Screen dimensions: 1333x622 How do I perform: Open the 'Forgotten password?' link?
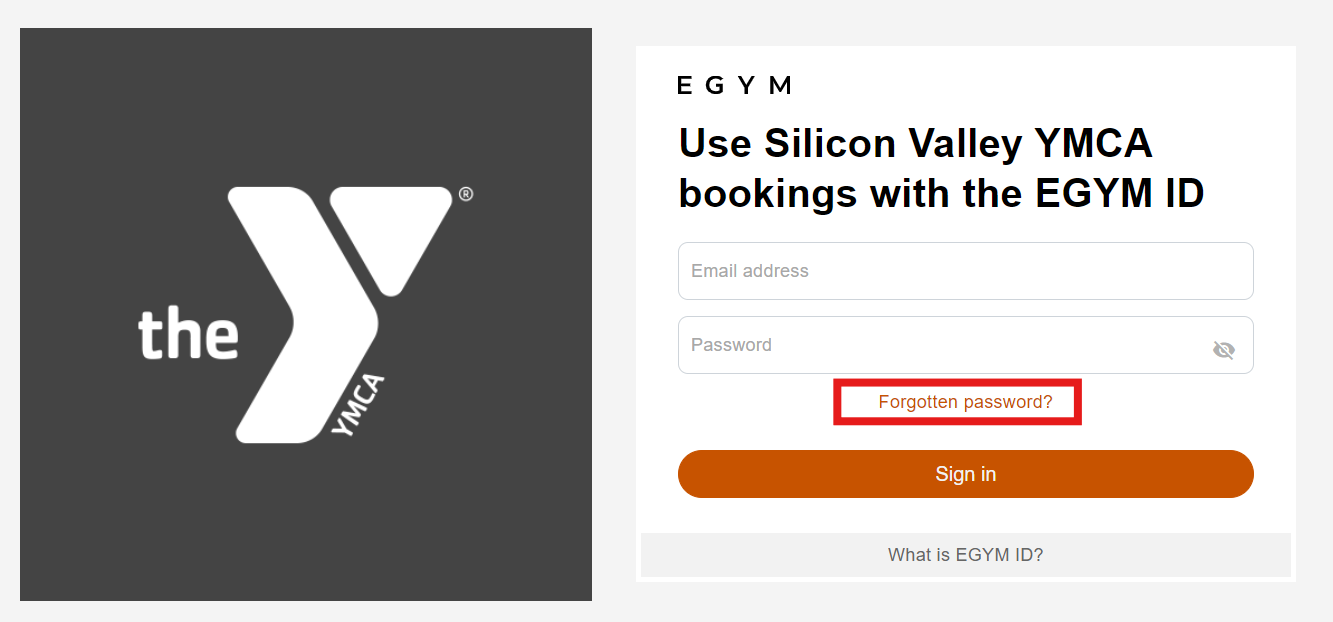(x=965, y=402)
